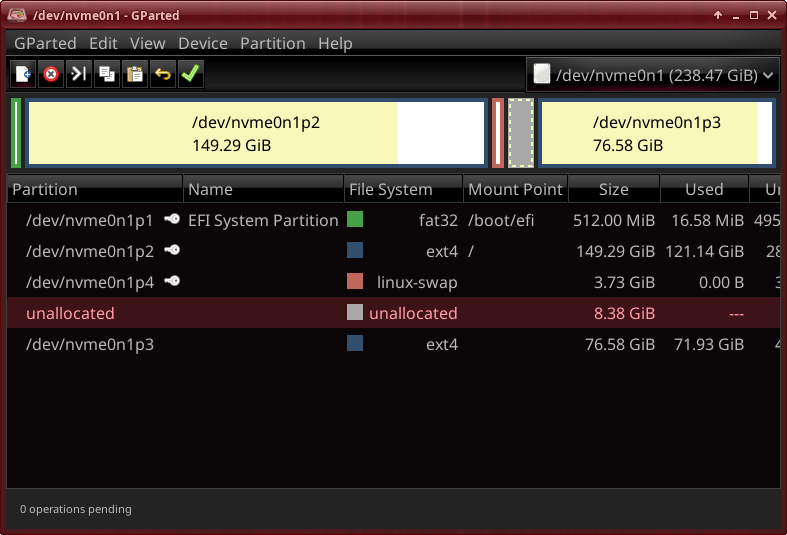Undo the last operation via toolbar
The image size is (787, 535).
point(163,74)
